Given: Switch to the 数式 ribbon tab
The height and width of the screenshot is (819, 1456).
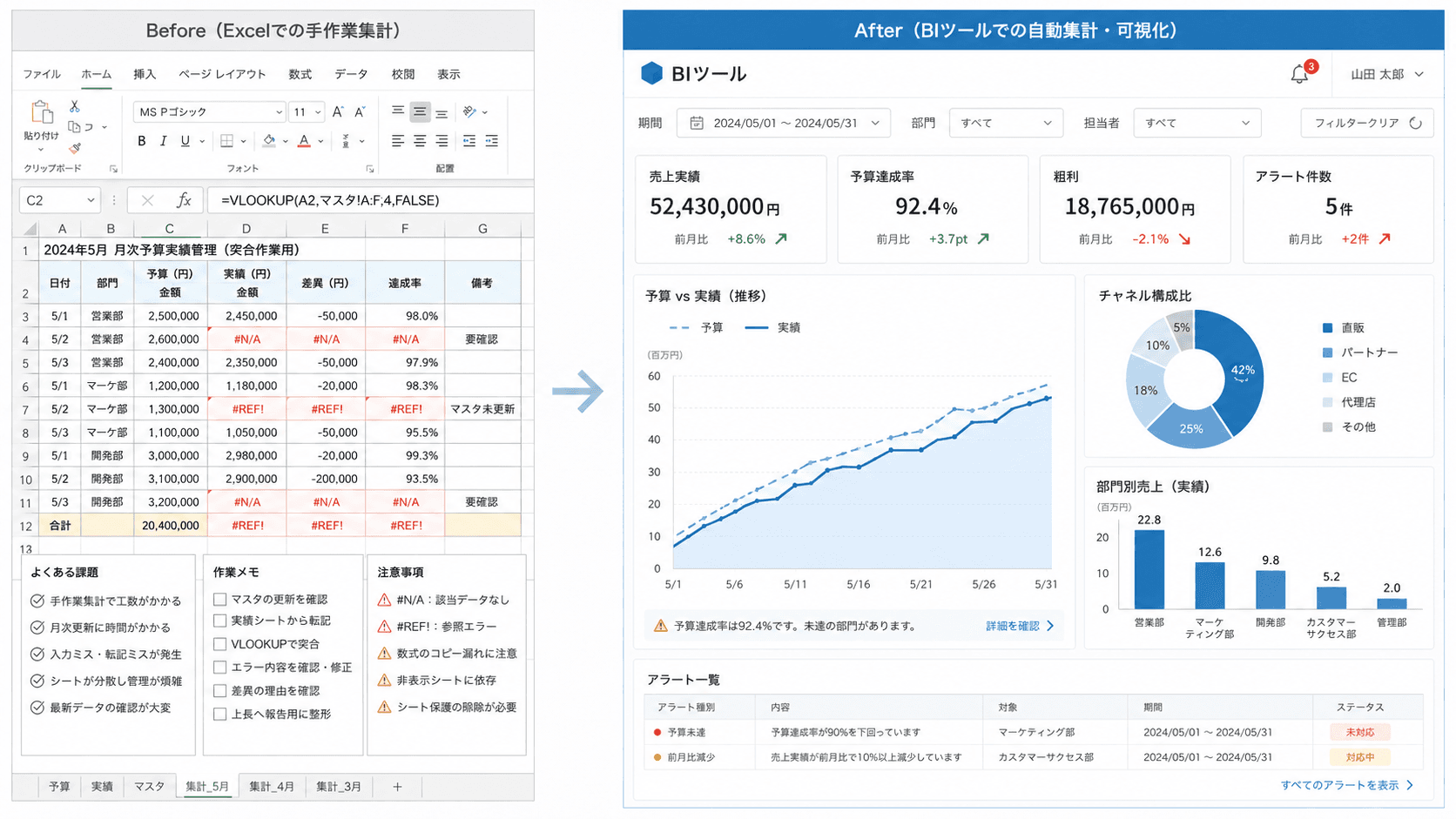Looking at the screenshot, I should 300,75.
